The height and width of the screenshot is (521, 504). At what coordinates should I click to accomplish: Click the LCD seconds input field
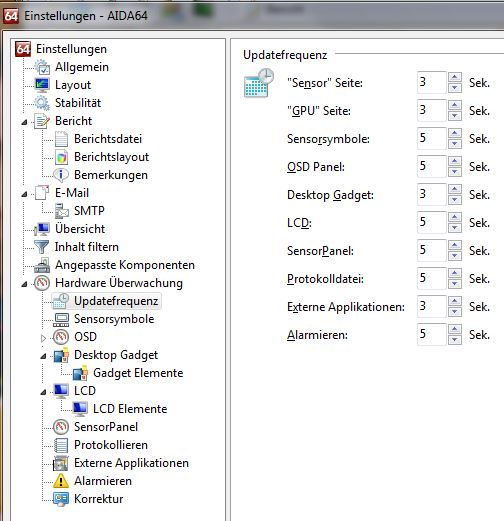click(431, 222)
